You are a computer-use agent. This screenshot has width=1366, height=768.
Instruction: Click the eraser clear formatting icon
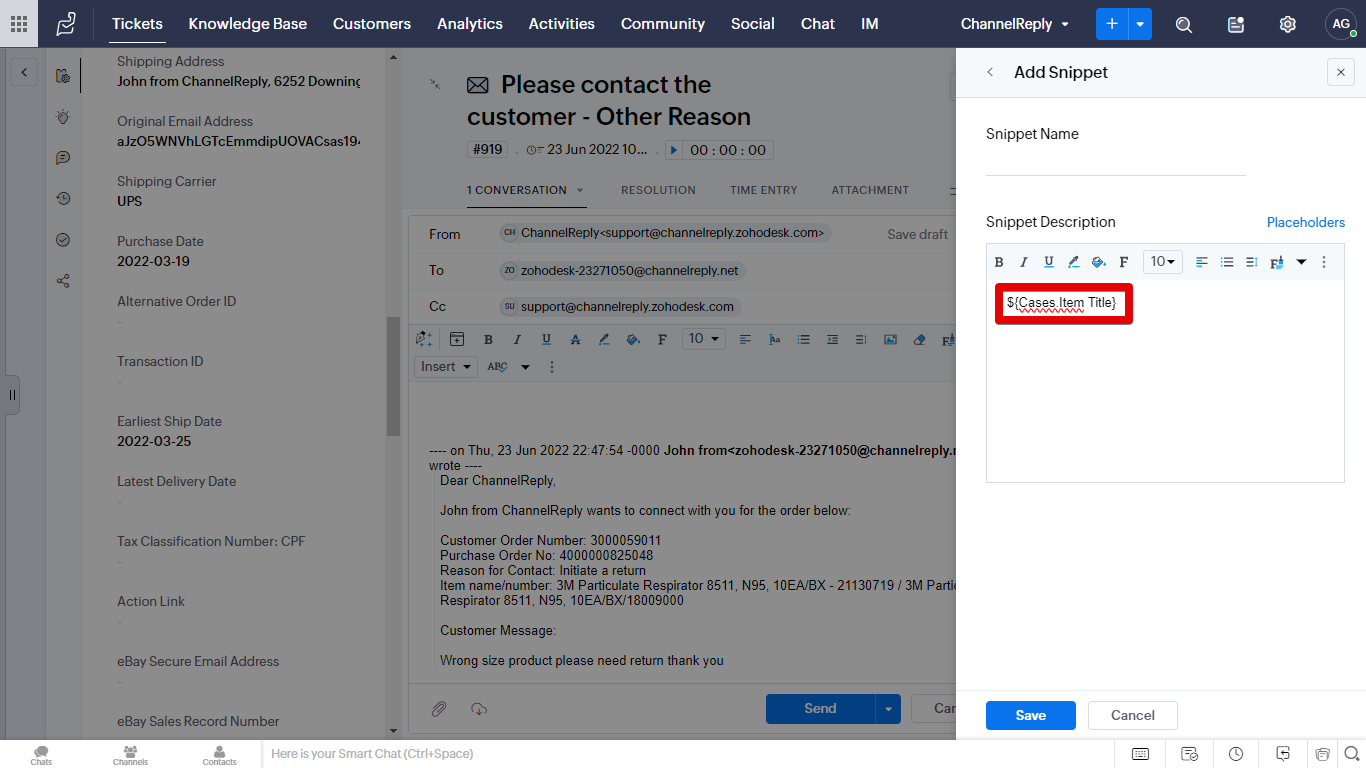(x=920, y=340)
